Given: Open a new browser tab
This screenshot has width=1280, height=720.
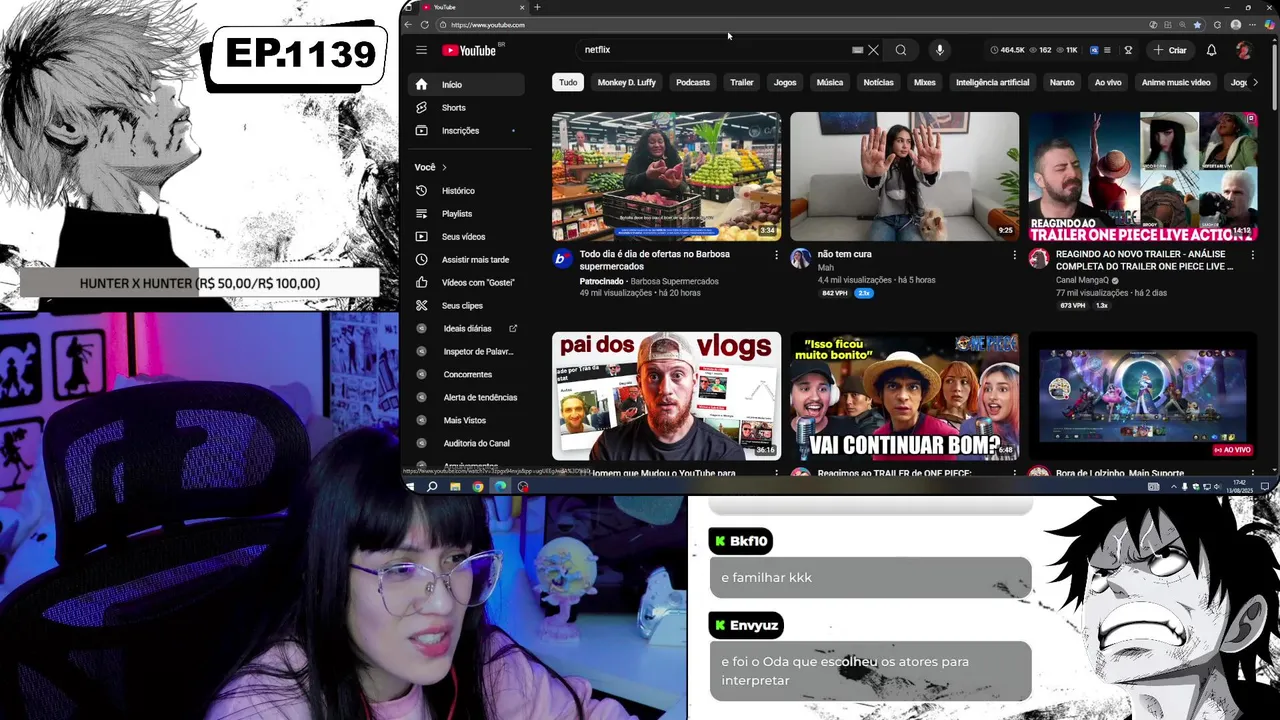Looking at the screenshot, I should (x=537, y=7).
